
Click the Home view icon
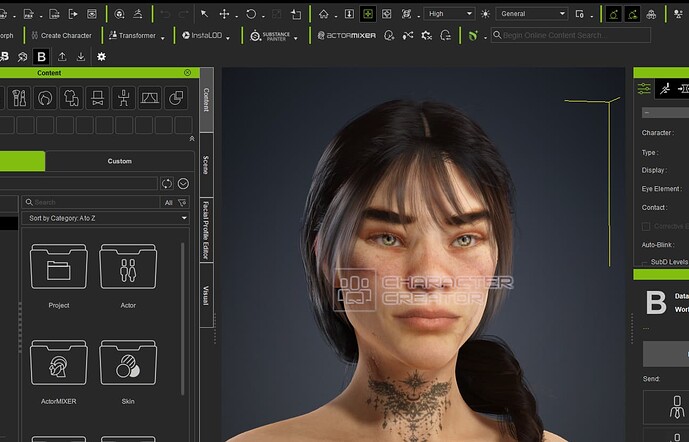(x=324, y=14)
